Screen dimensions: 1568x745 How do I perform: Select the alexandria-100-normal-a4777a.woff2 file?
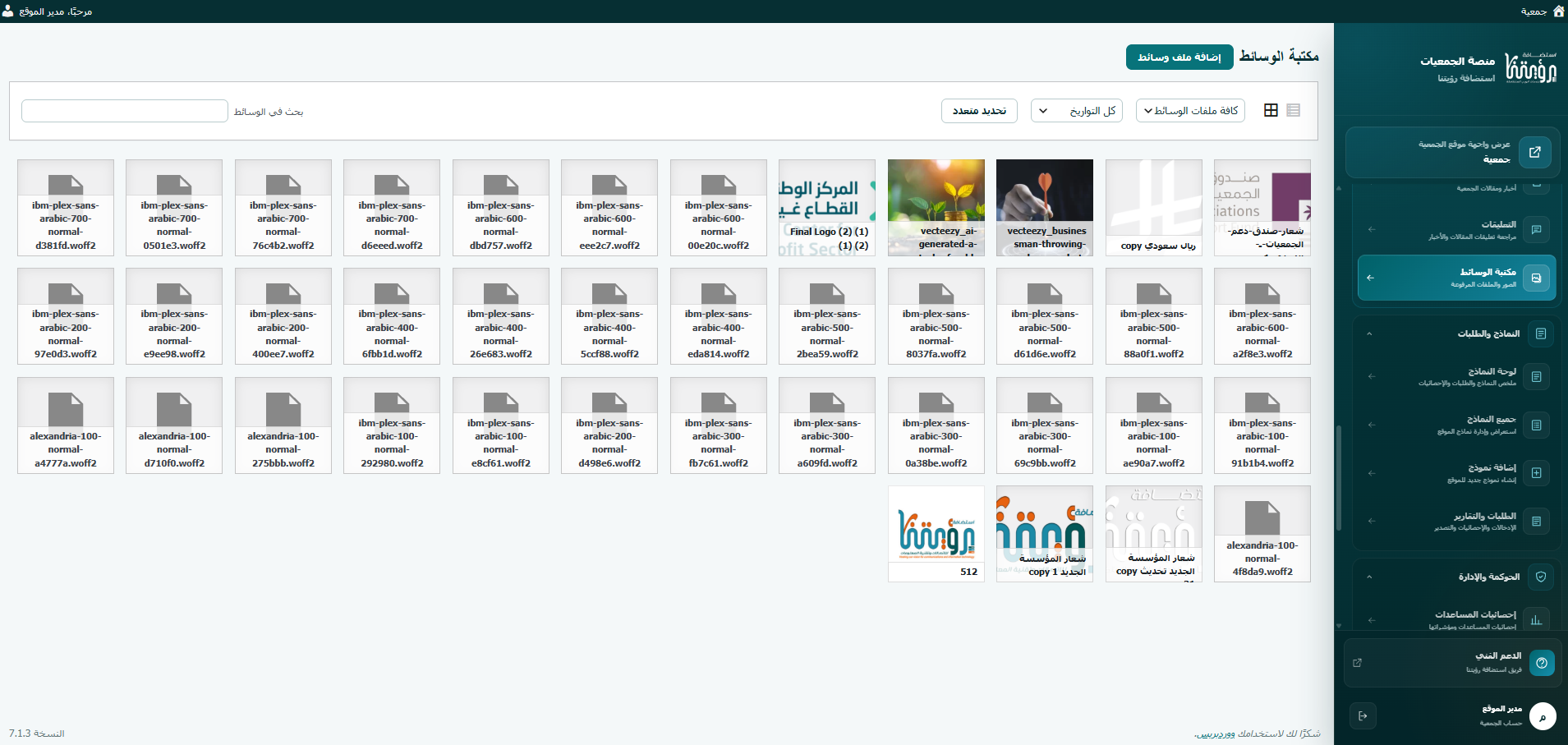(66, 425)
